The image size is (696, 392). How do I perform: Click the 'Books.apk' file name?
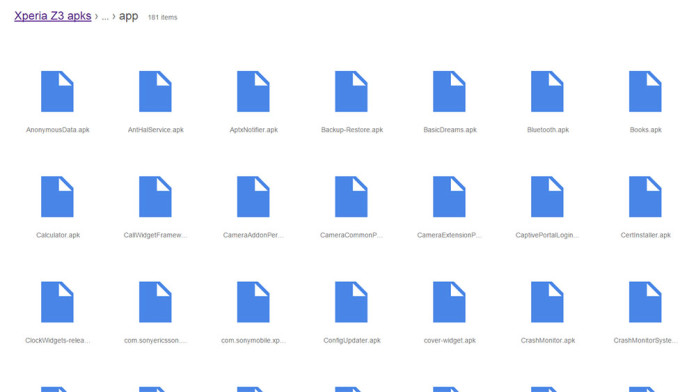point(646,130)
